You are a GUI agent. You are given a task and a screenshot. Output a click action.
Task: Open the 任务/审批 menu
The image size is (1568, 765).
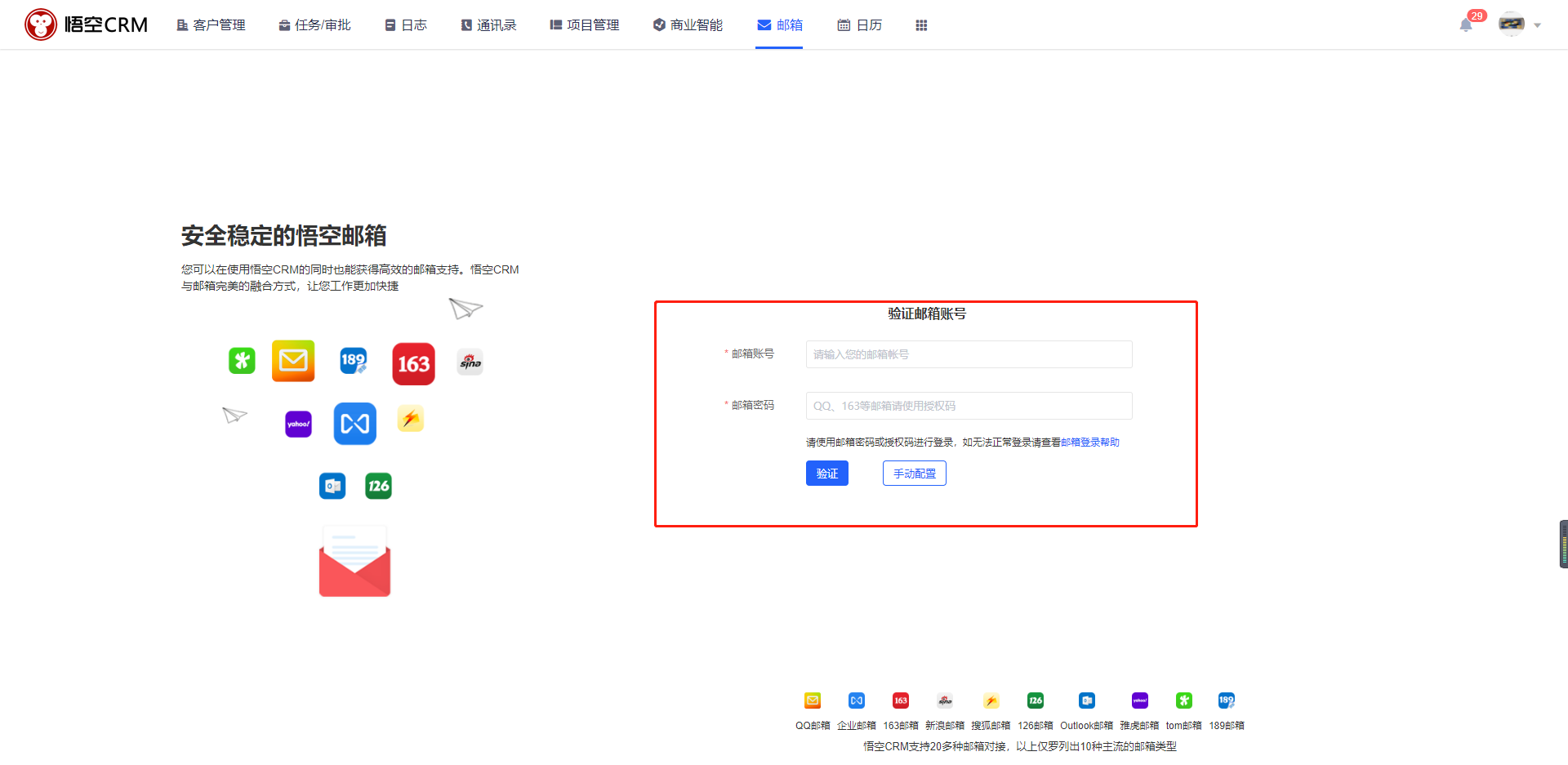pyautogui.click(x=314, y=25)
